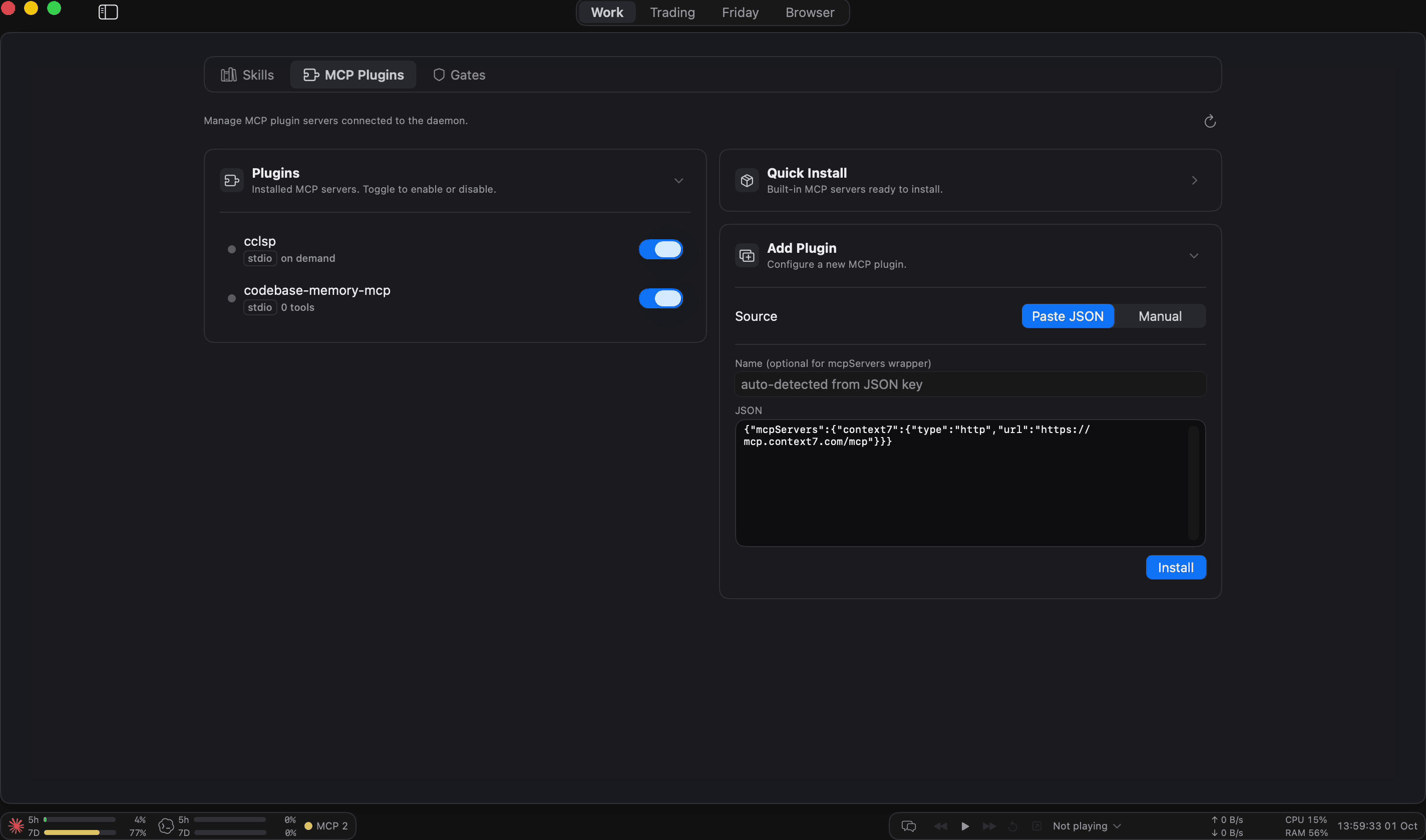
Task: Click the Plugins section plug icon
Action: pos(231,181)
